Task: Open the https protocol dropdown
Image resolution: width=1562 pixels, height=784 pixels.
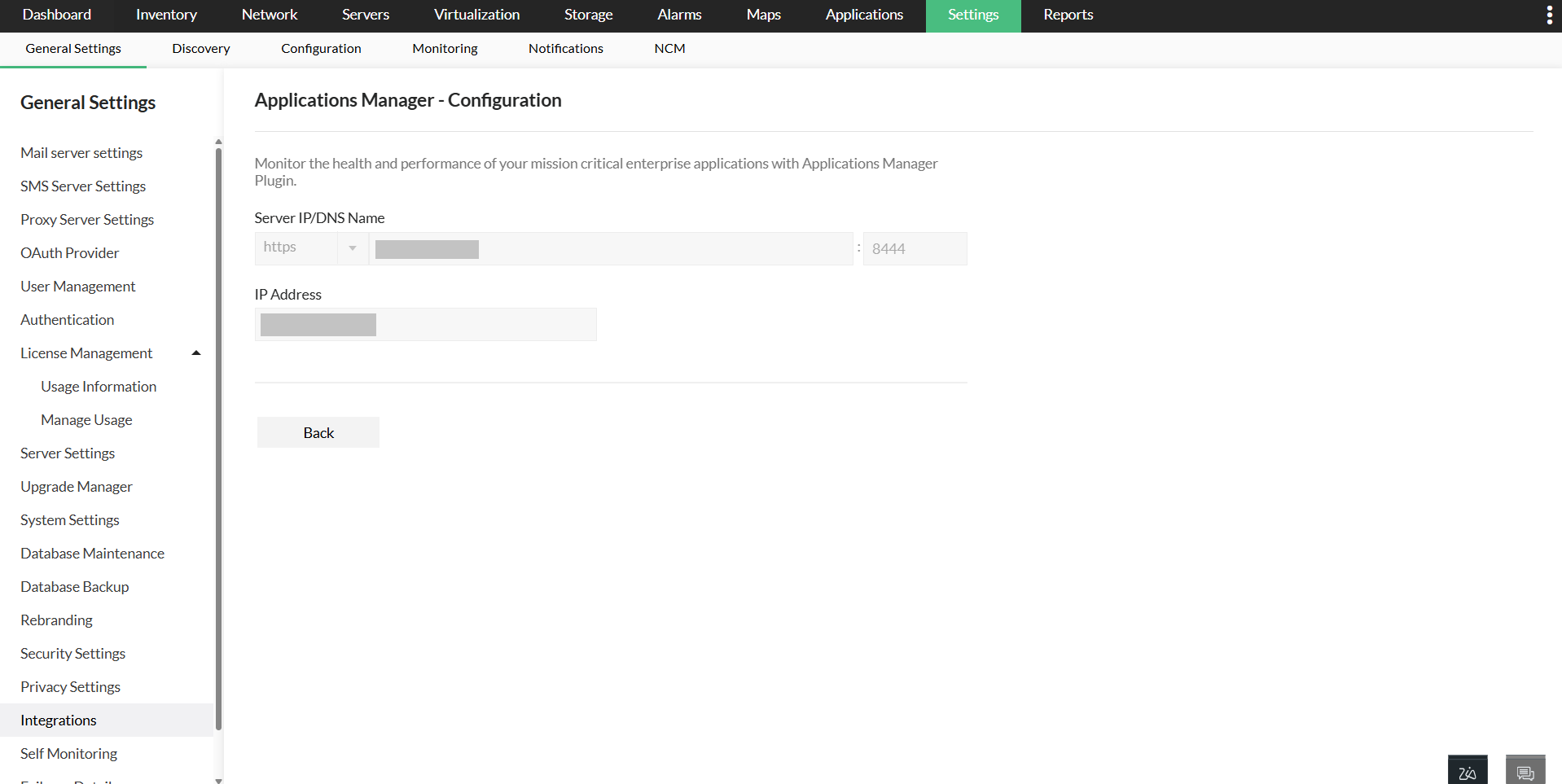Action: tap(312, 248)
